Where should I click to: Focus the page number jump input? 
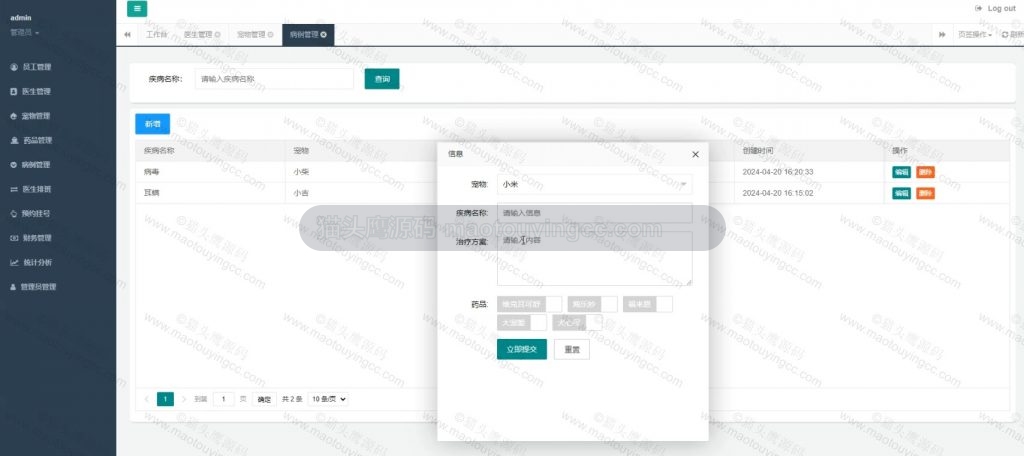click(x=223, y=399)
